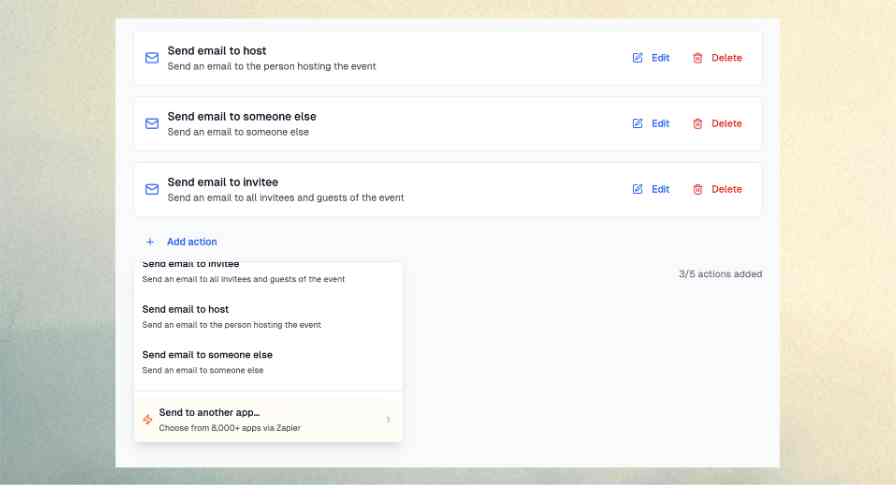Click envelope icon for Send email to invitee
This screenshot has height=504, width=896.
pos(152,190)
